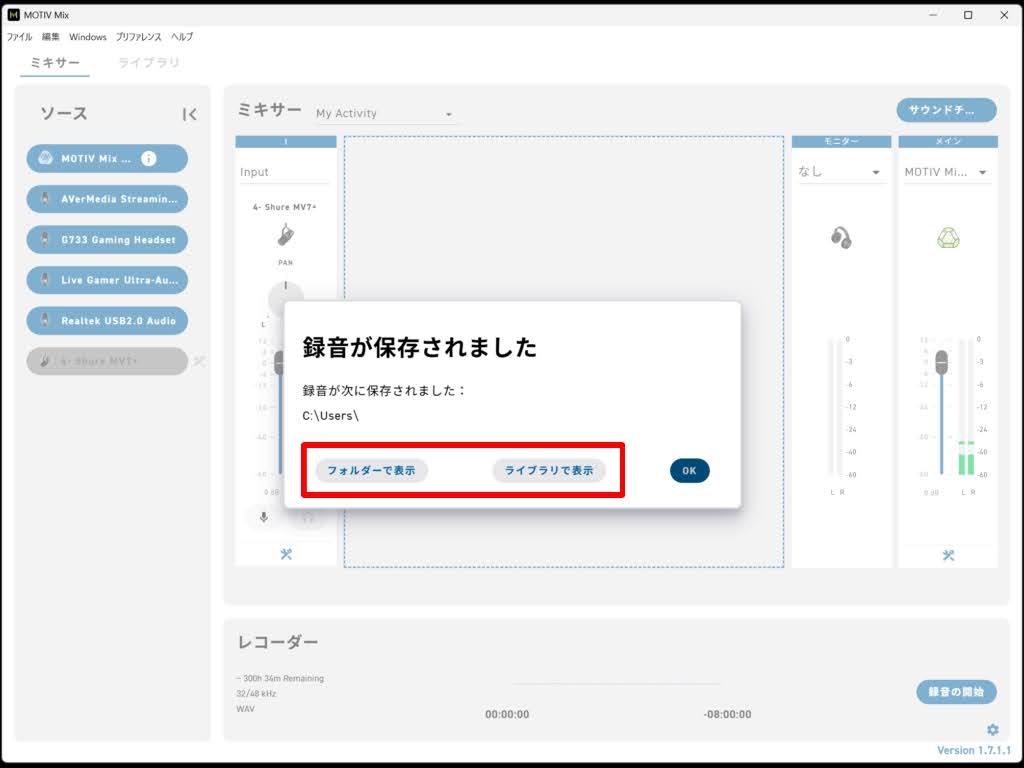
Task: Click the main channel volume fader handle
Action: (x=941, y=362)
